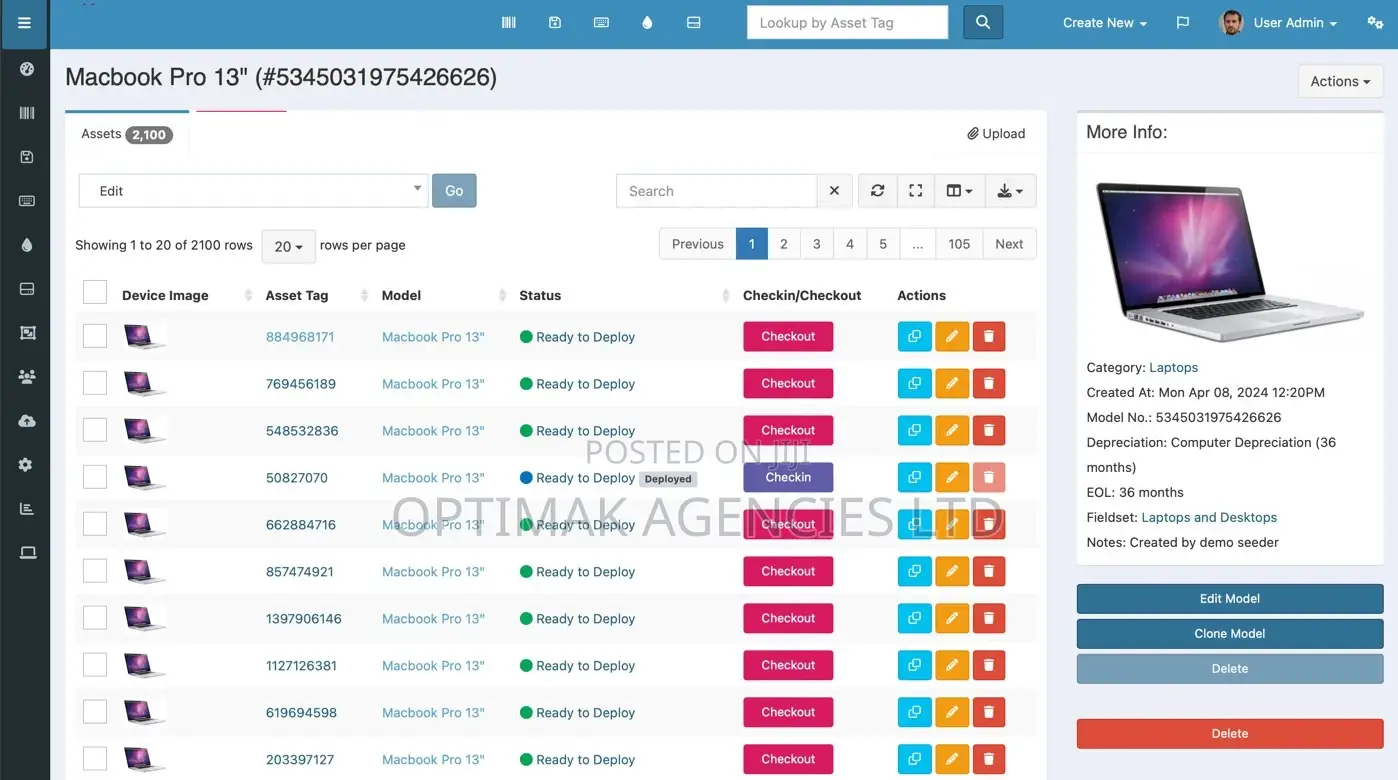Viewport: 1398px width, 780px height.
Task: Check the box for asset 1397906146
Action: click(95, 618)
